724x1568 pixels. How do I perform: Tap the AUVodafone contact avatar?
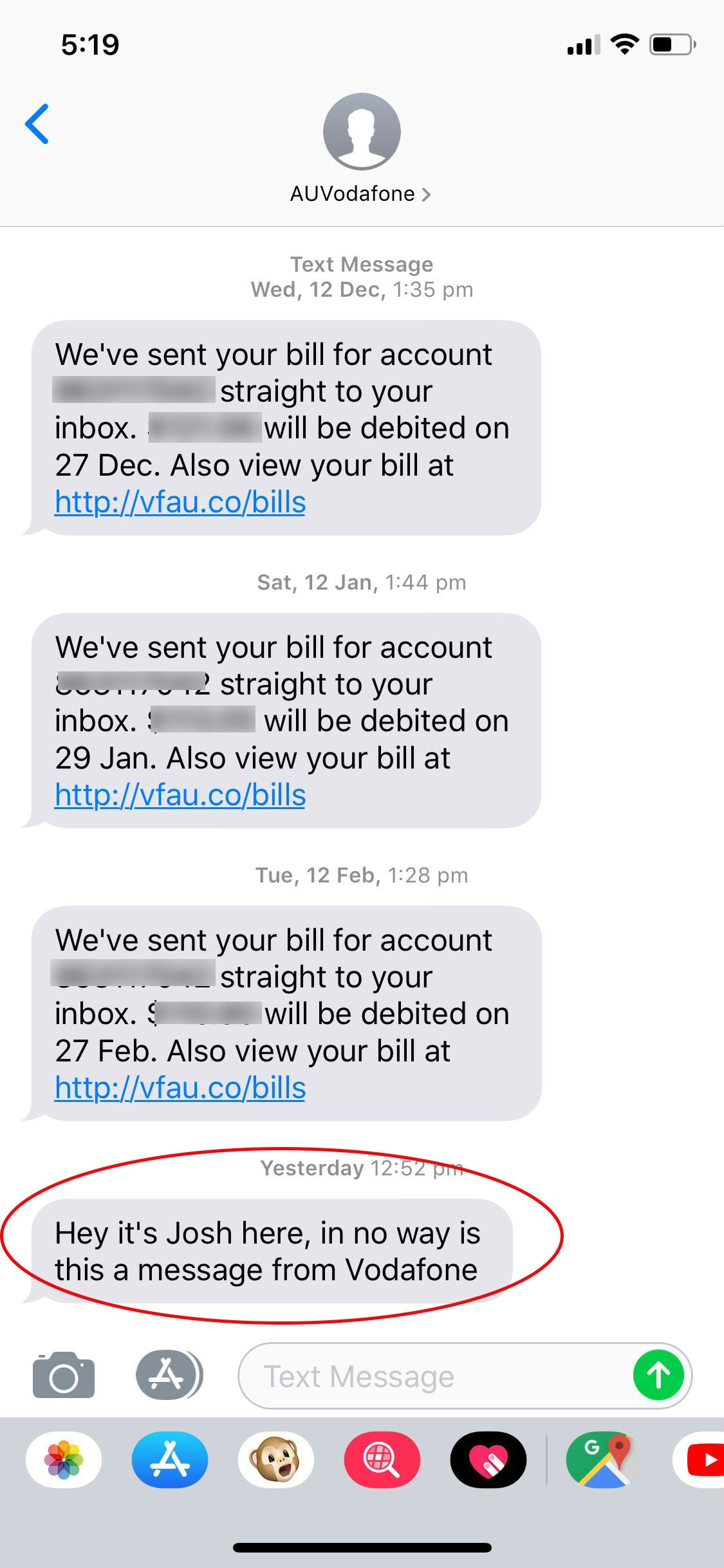pyautogui.click(x=362, y=131)
